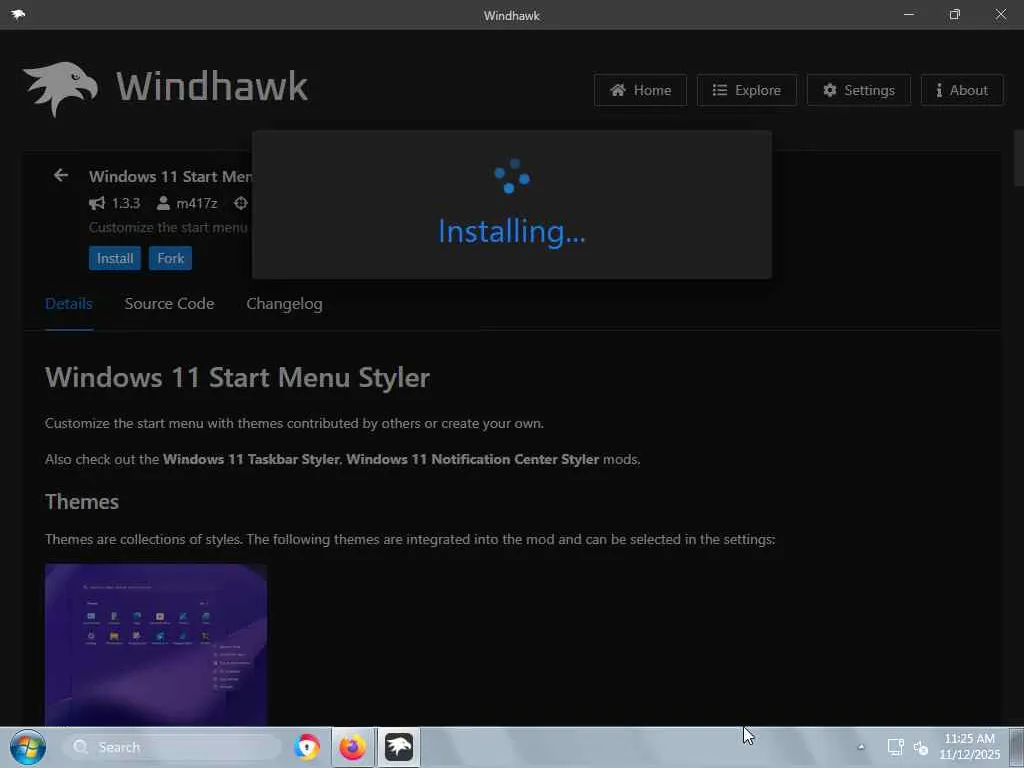Click the Installing spinner

(512, 176)
